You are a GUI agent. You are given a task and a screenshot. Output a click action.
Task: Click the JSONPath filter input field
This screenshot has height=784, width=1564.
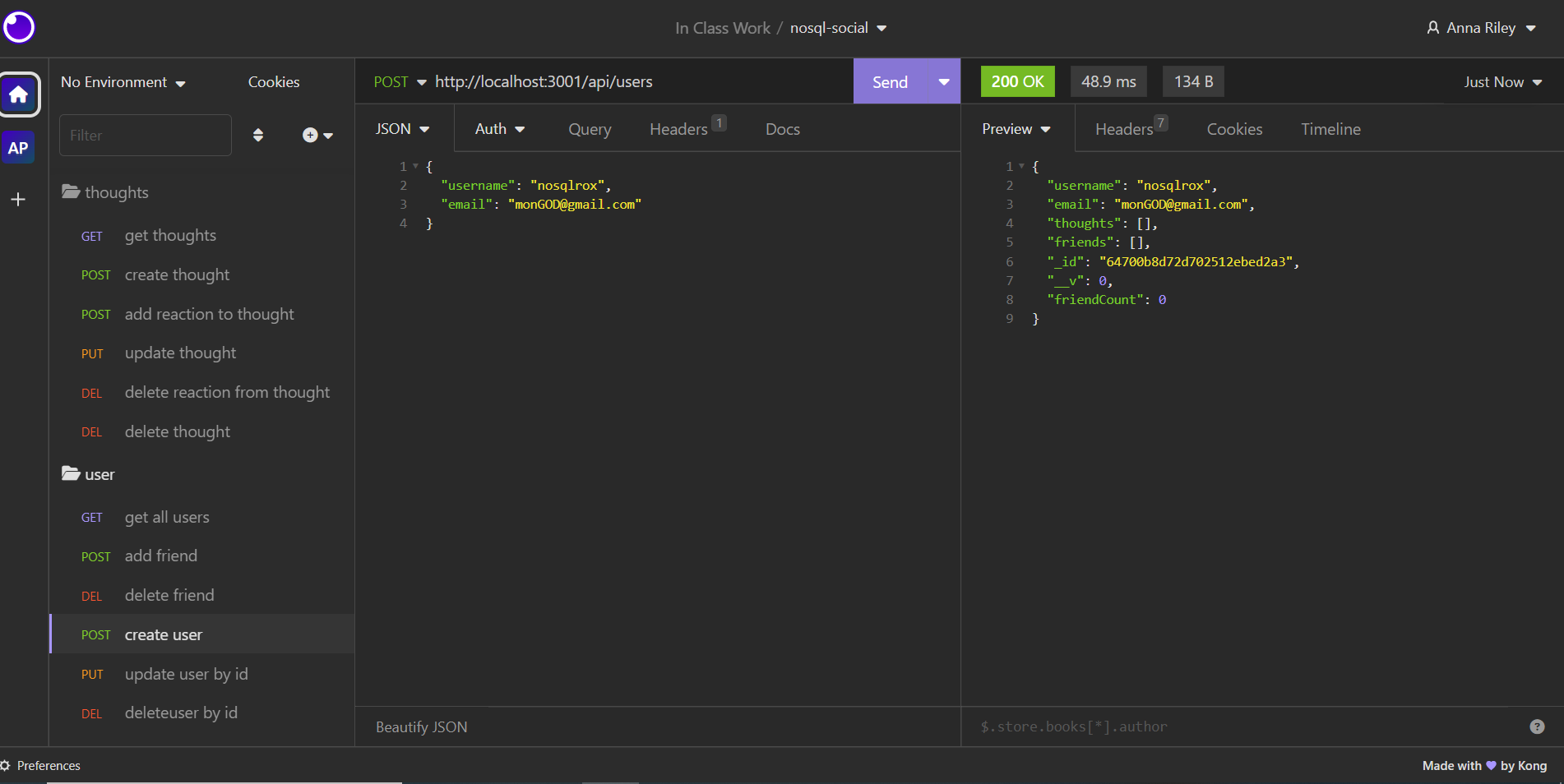[1151, 726]
